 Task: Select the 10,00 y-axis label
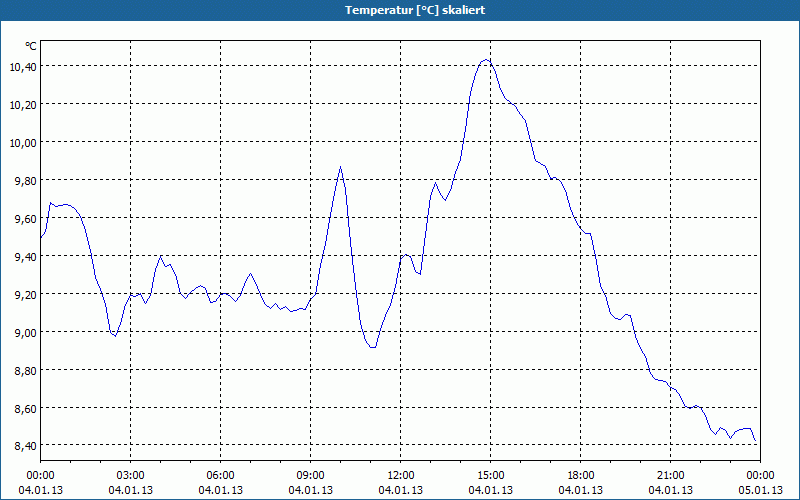[x=23, y=142]
